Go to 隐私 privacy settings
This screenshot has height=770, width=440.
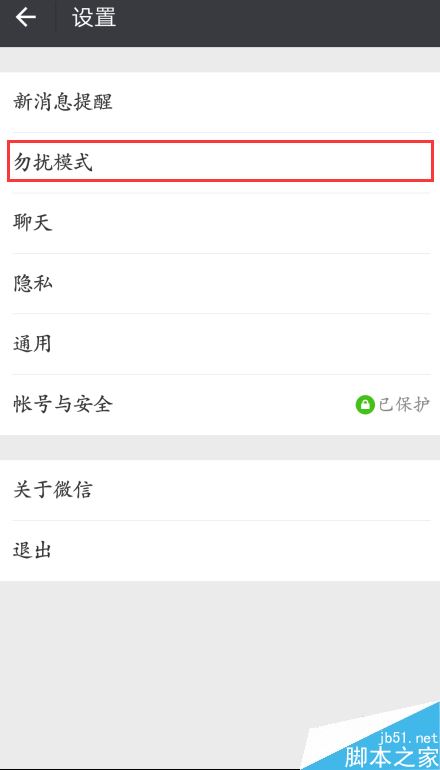(x=220, y=283)
